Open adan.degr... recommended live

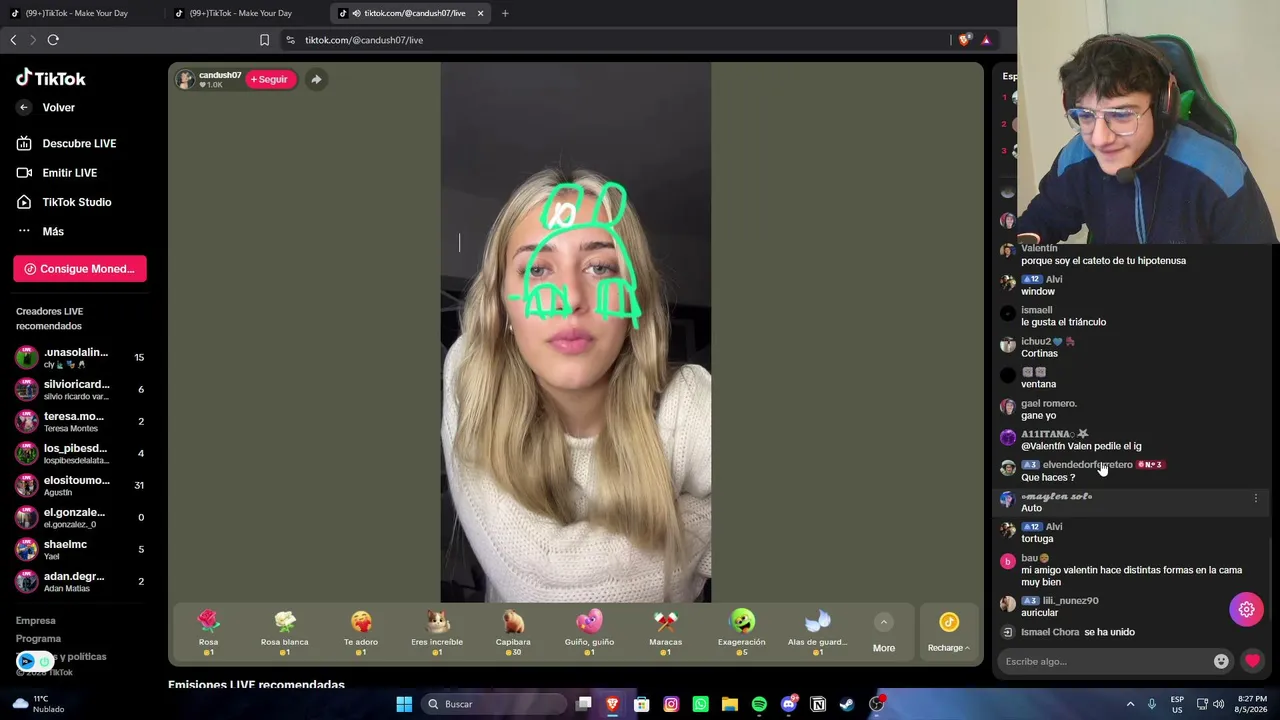[x=80, y=582]
